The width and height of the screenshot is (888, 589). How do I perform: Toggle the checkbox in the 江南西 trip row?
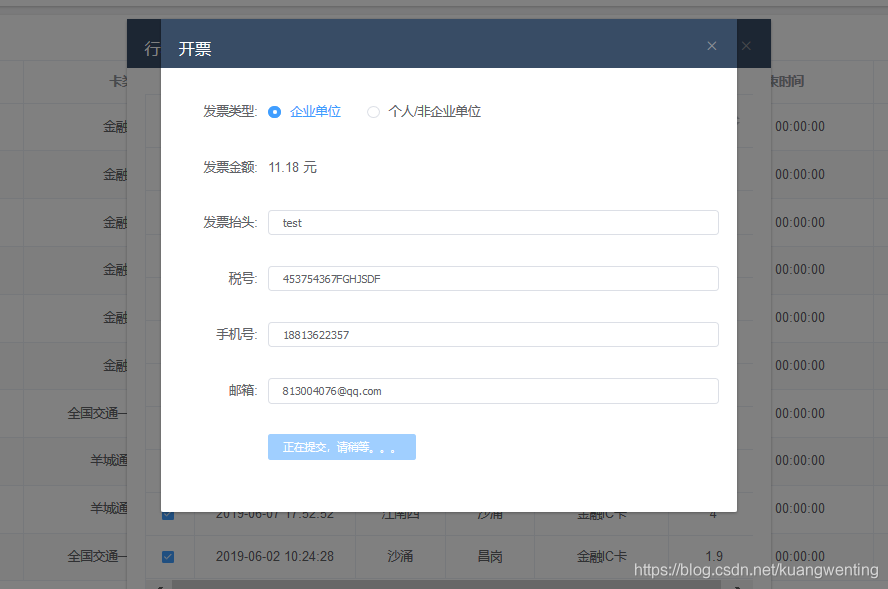(x=168, y=515)
